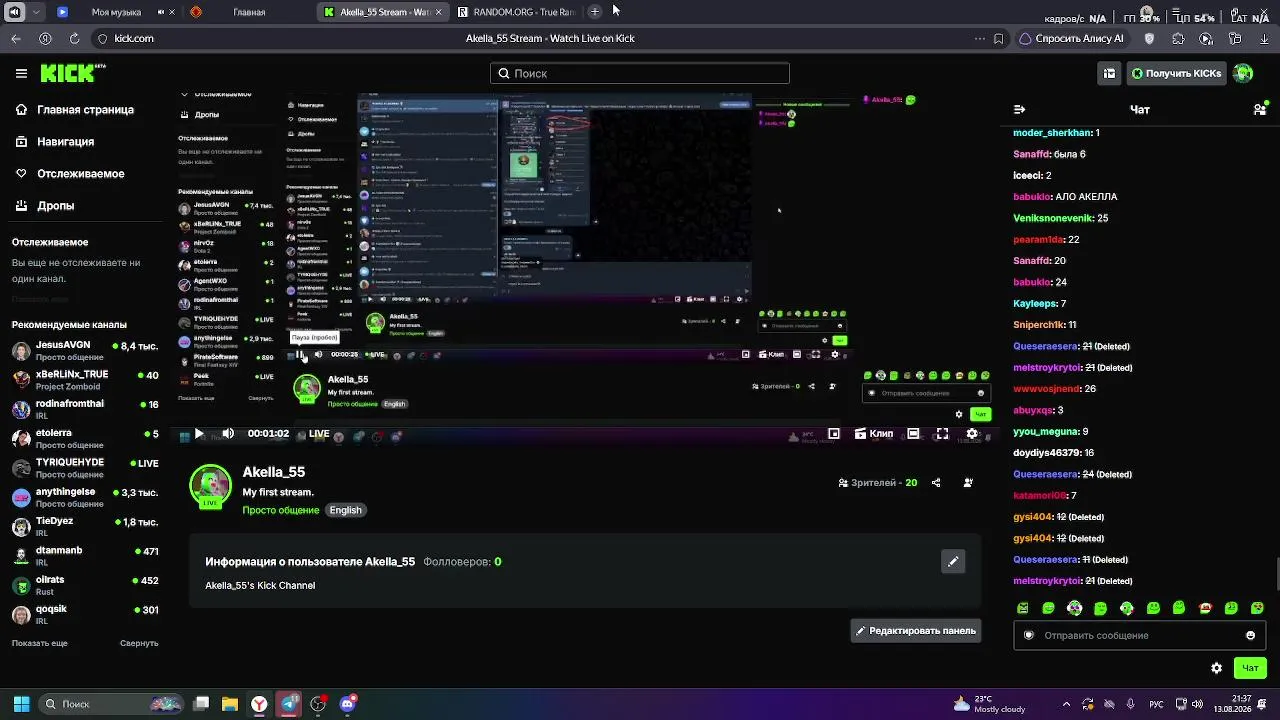Switch to RANDOM.ORG browser tab
Viewport: 1280px width, 720px height.
(518, 12)
